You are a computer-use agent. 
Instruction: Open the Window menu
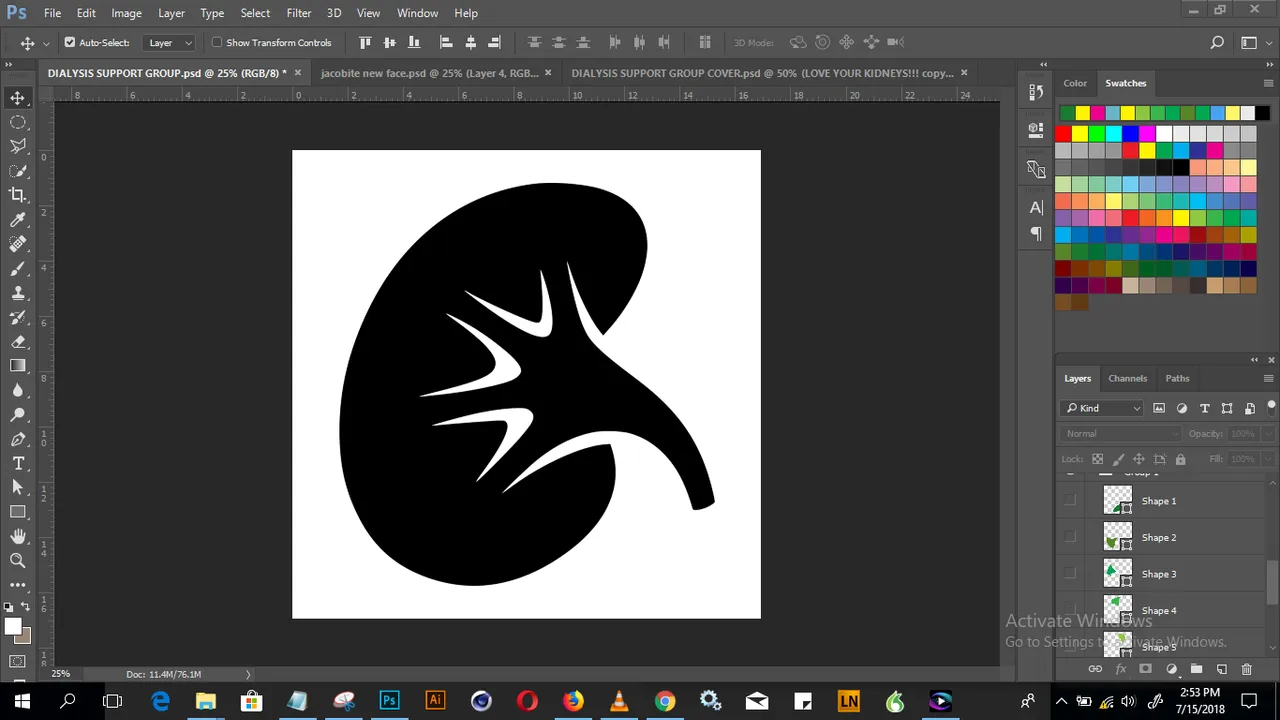(417, 13)
